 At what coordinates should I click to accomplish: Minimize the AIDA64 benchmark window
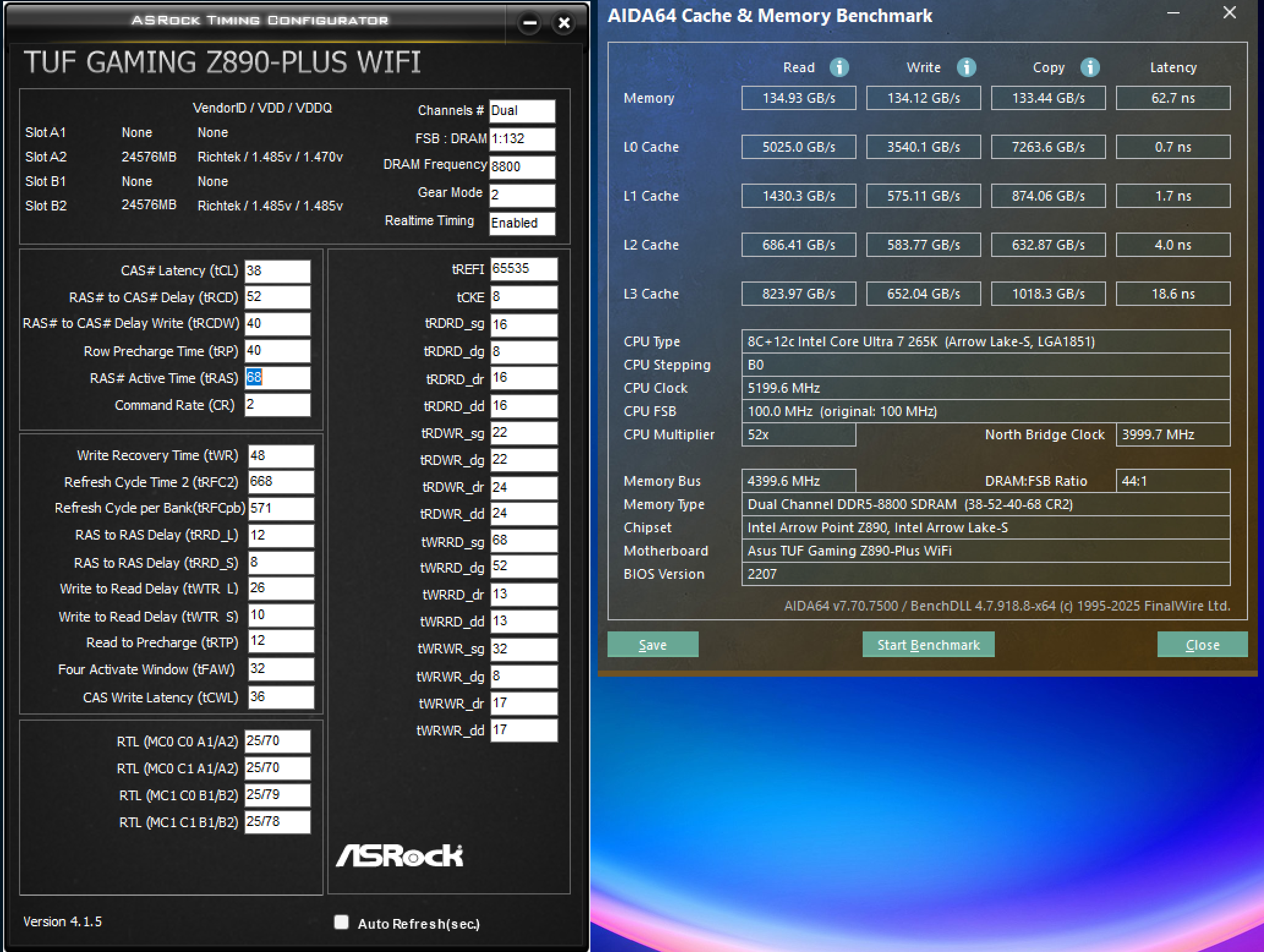point(1173,13)
